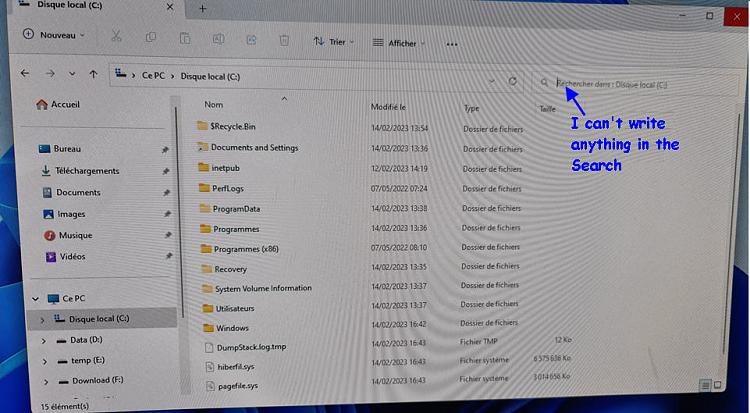Open Accueil home in sidebar
Image resolution: width=750 pixels, height=413 pixels.
(58, 104)
